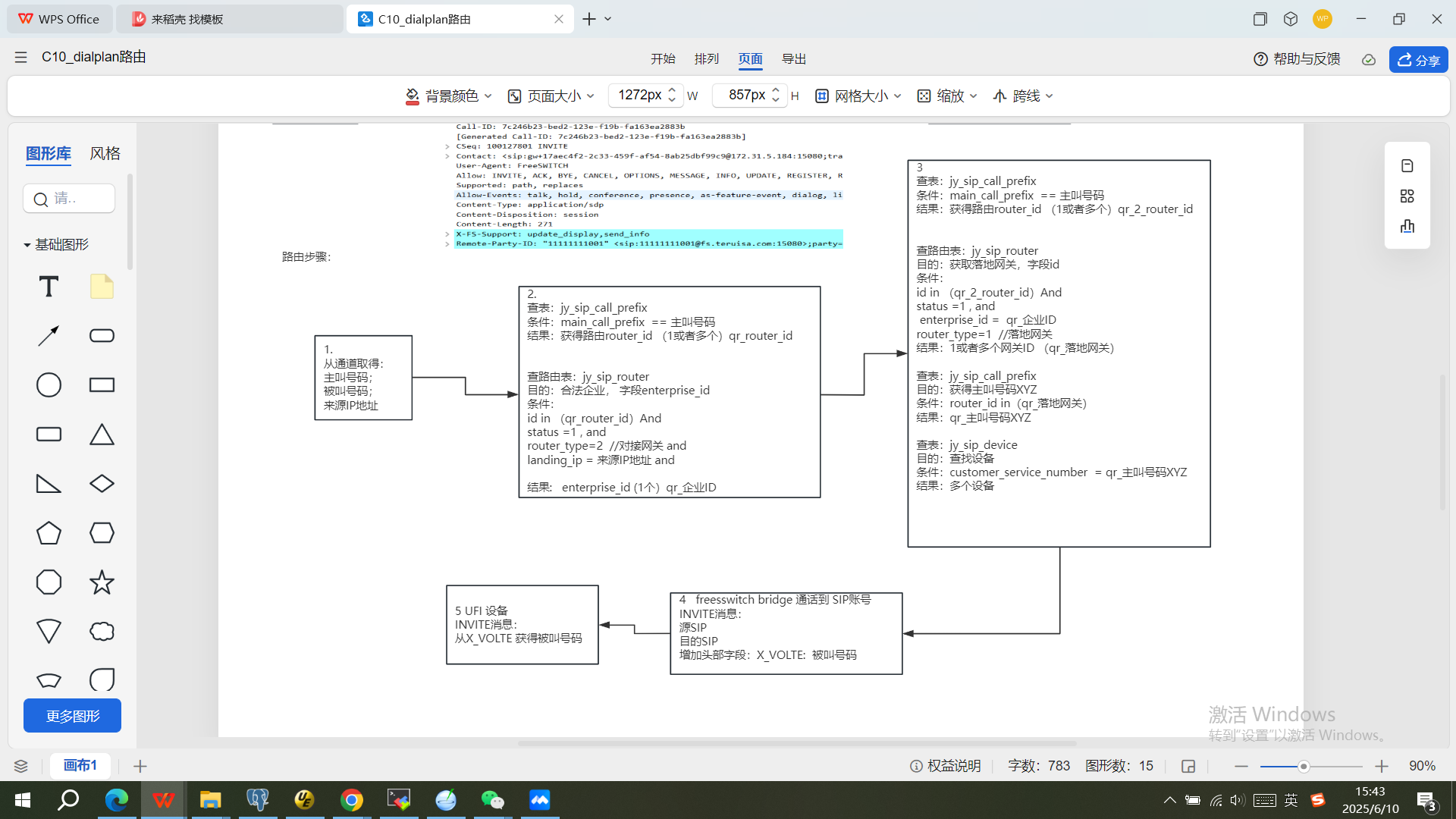Select the cloud shape
The width and height of the screenshot is (1456, 819).
click(102, 631)
